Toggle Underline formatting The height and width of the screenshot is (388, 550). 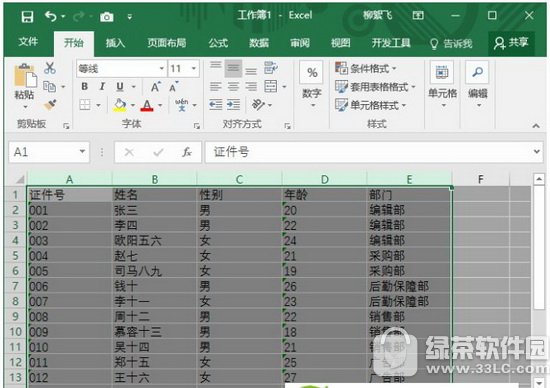pos(120,86)
